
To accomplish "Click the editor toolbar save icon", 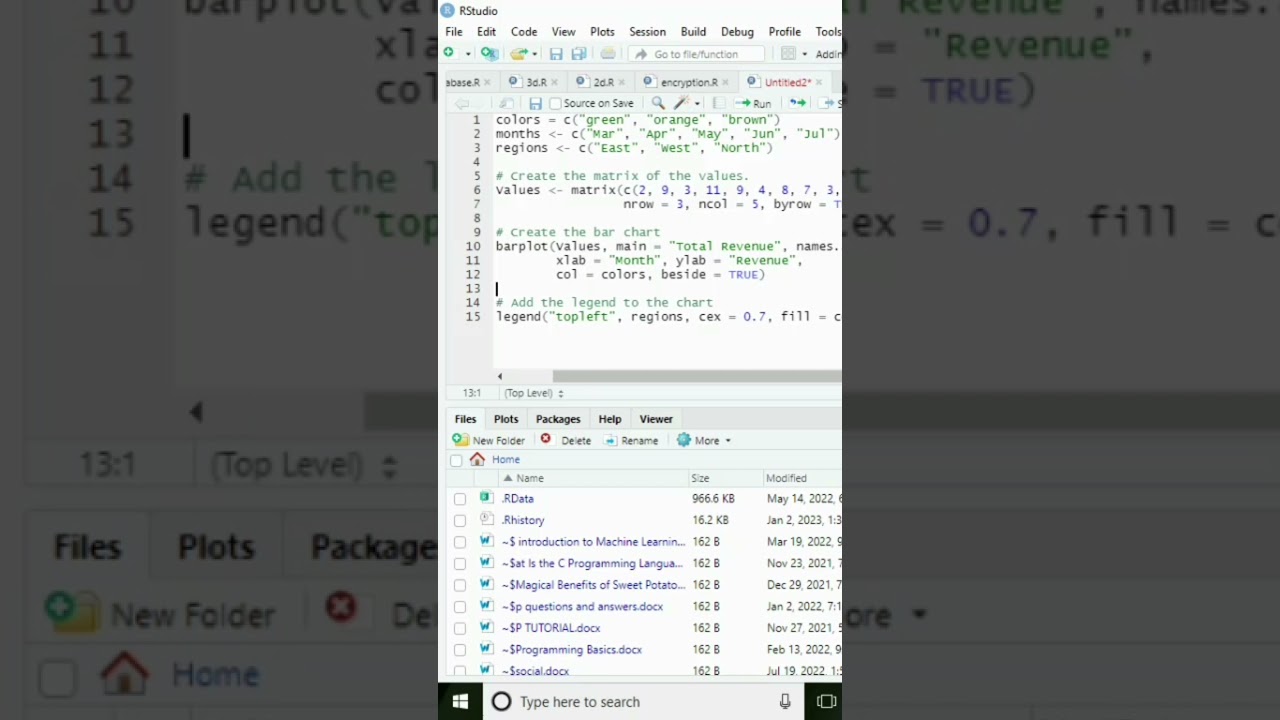I will click(535, 103).
